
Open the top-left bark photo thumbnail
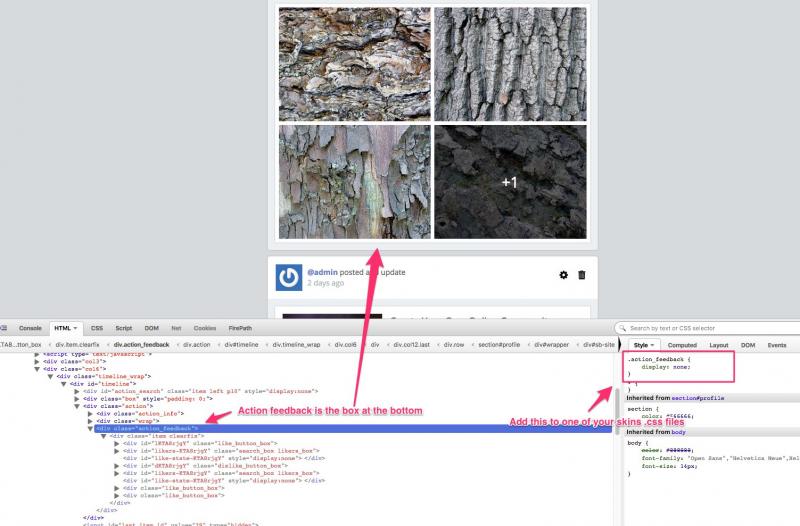[354, 64]
